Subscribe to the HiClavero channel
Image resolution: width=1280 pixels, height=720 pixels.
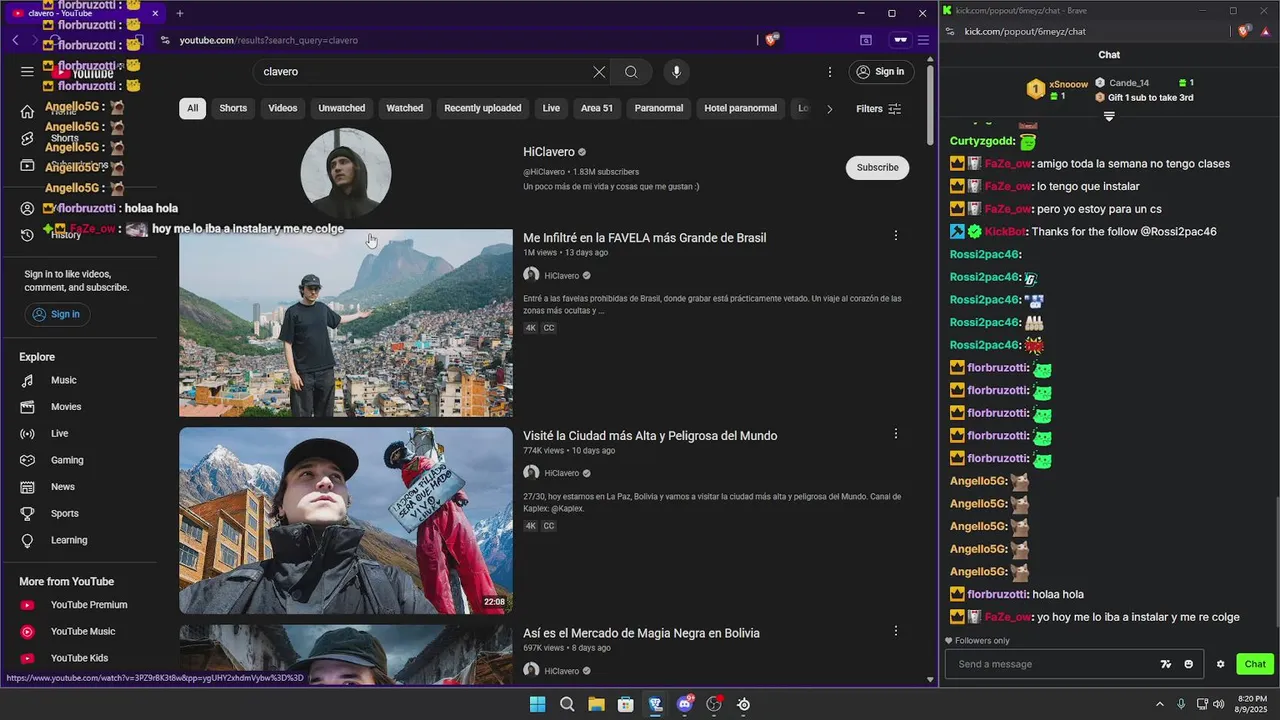(x=877, y=167)
